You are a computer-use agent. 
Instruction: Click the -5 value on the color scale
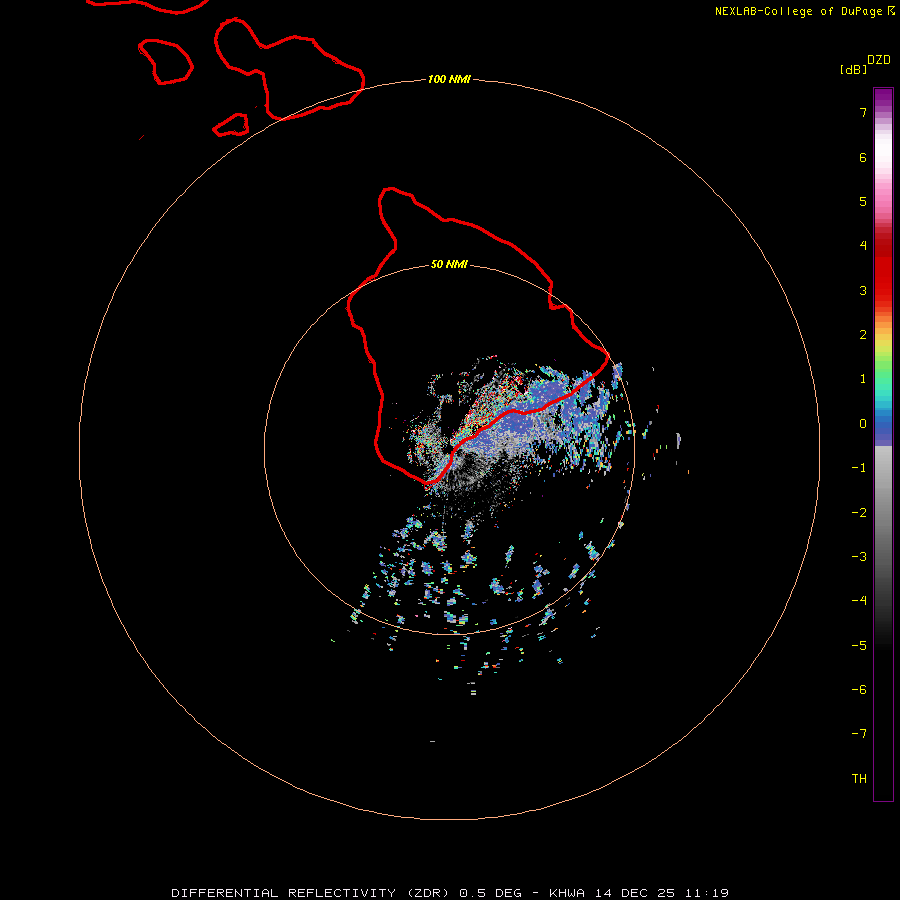coord(859,646)
